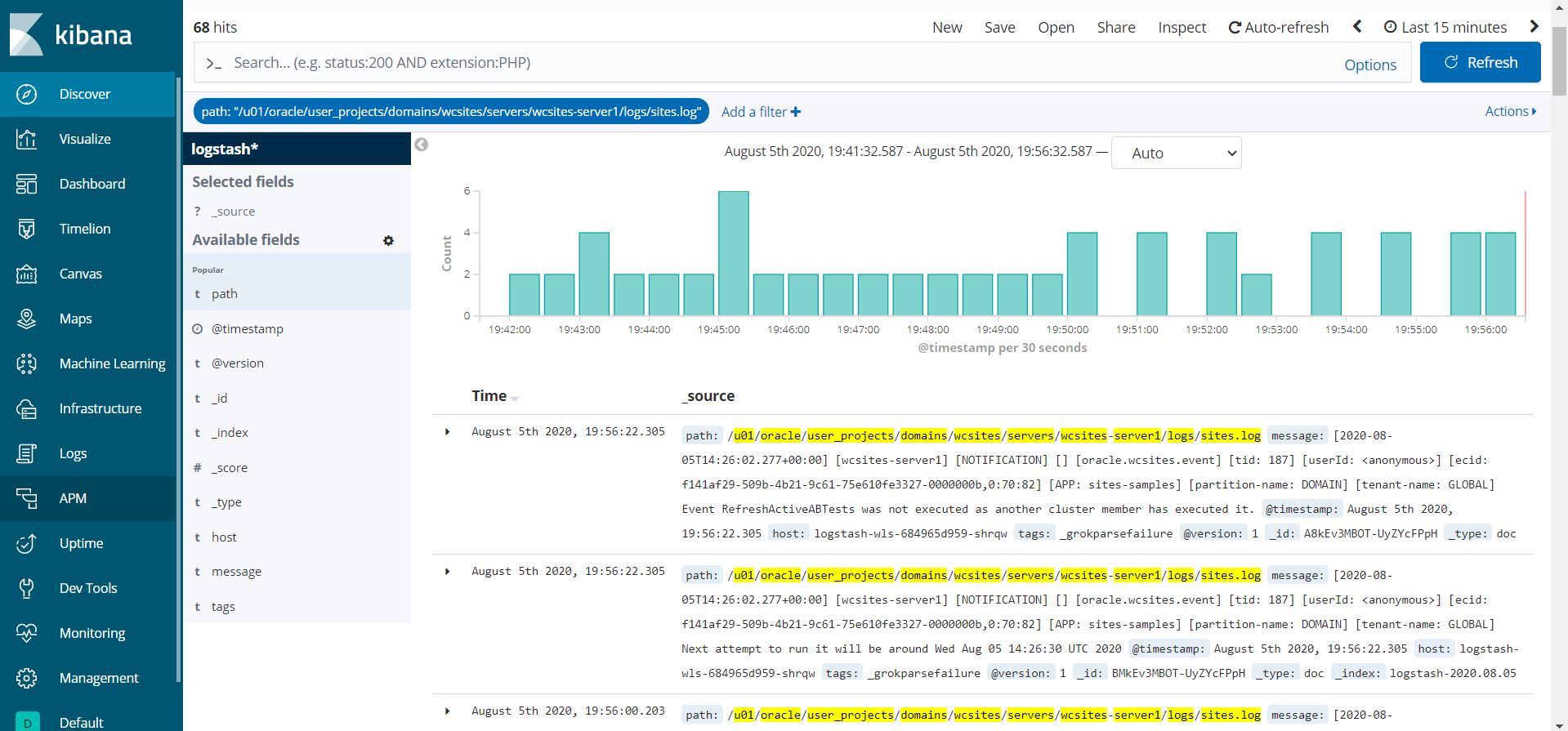Screen dimensions: 1568x731
Task: Open Logs via its document icon
Action: (26, 453)
